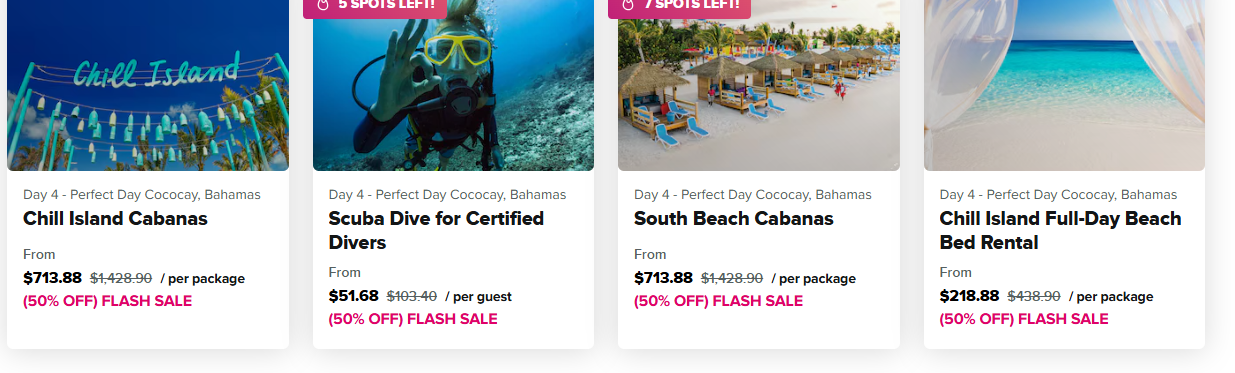
Task: Click FLASH SALE label under South Beach Cabanas
Action: pyautogui.click(x=757, y=301)
